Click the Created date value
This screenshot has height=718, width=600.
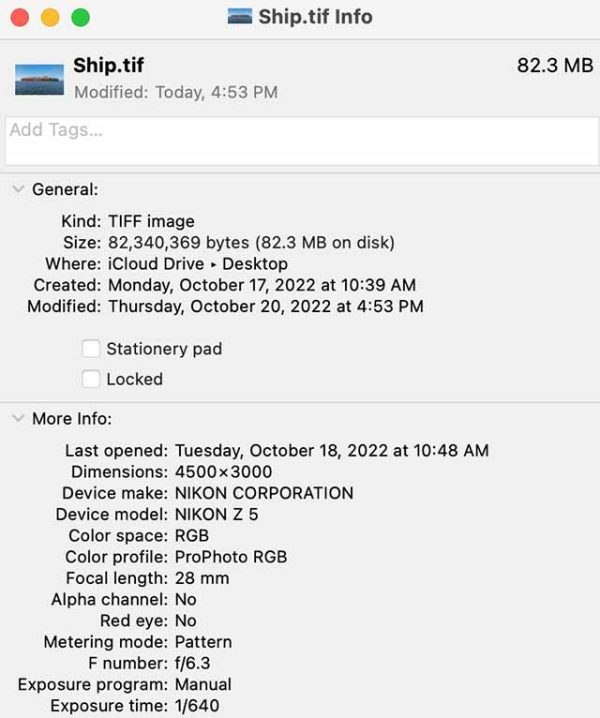(261, 285)
